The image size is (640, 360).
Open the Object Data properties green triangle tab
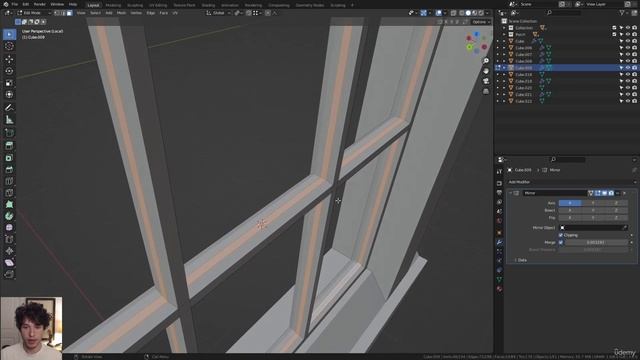(499, 280)
